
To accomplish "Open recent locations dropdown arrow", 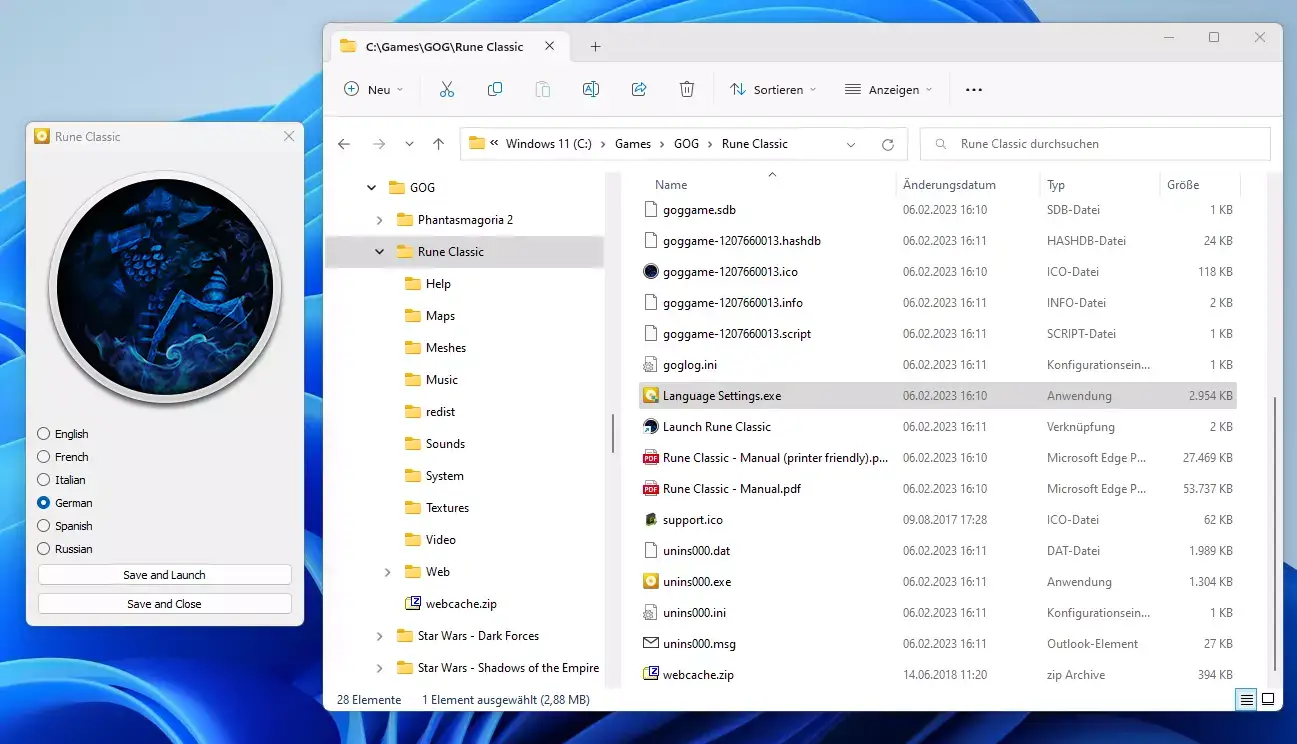I will [x=409, y=144].
